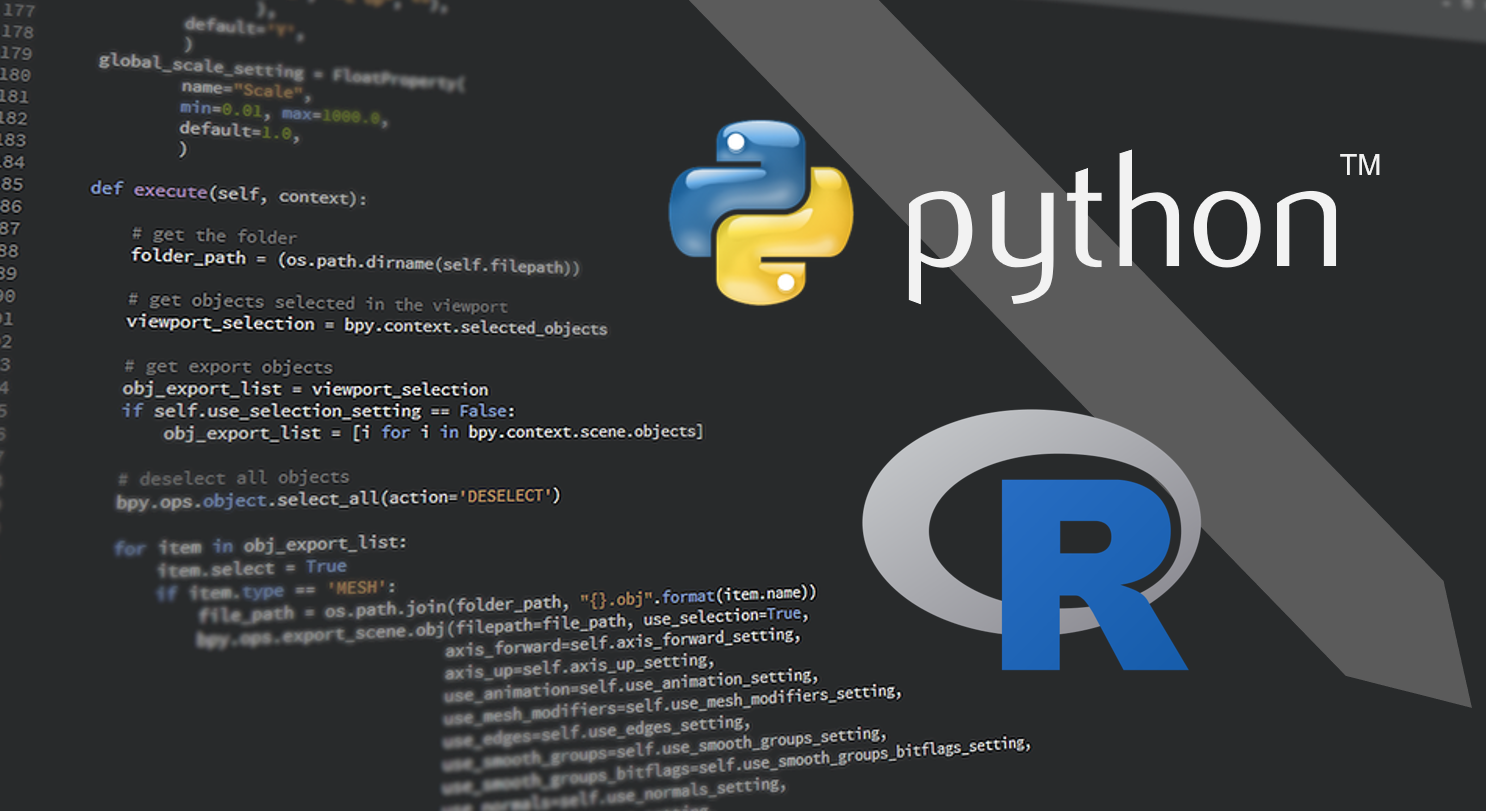Click the name="Scale" code line
The image size is (1486, 811).
click(247, 93)
